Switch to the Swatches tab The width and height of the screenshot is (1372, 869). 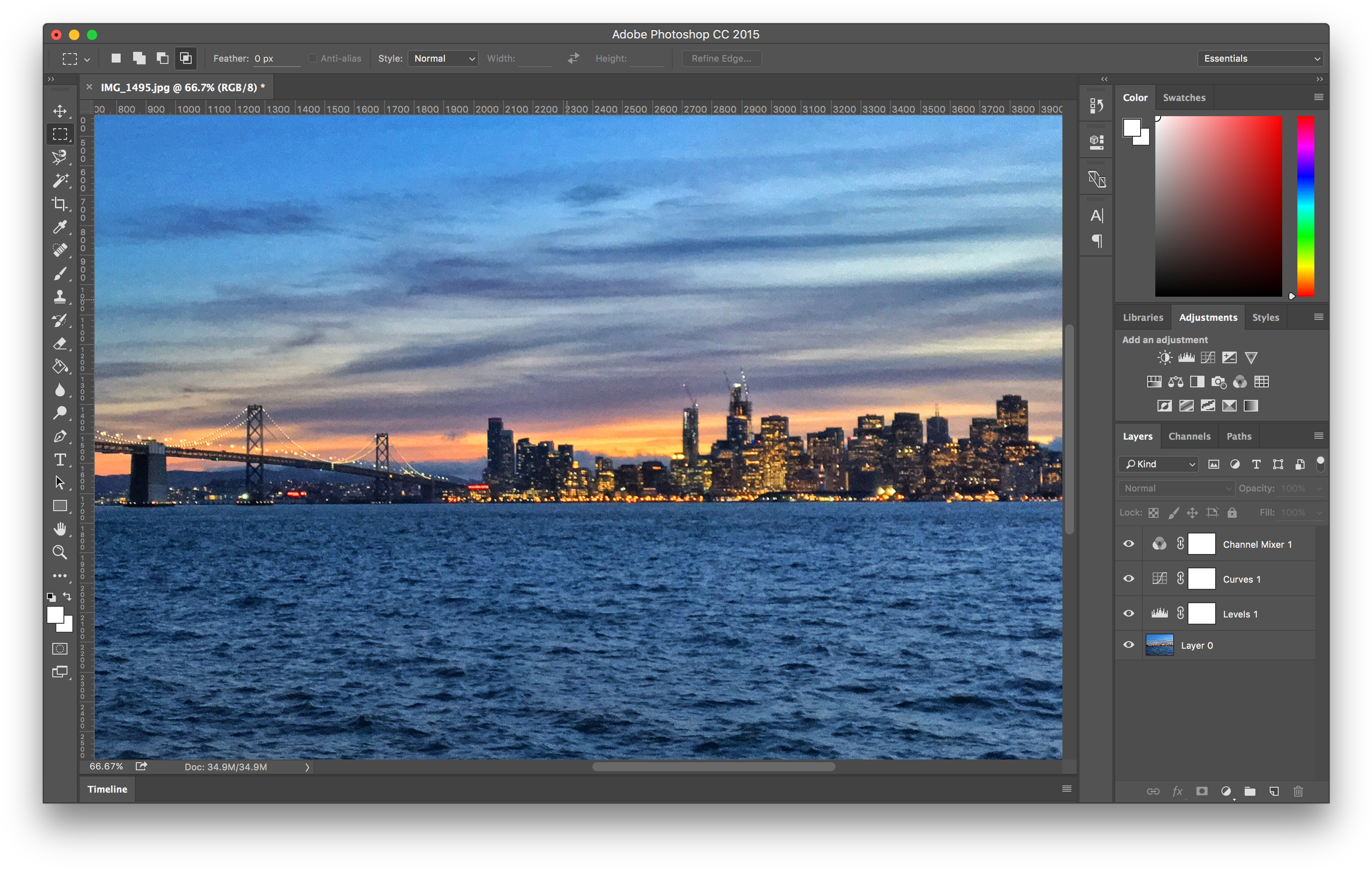point(1183,97)
